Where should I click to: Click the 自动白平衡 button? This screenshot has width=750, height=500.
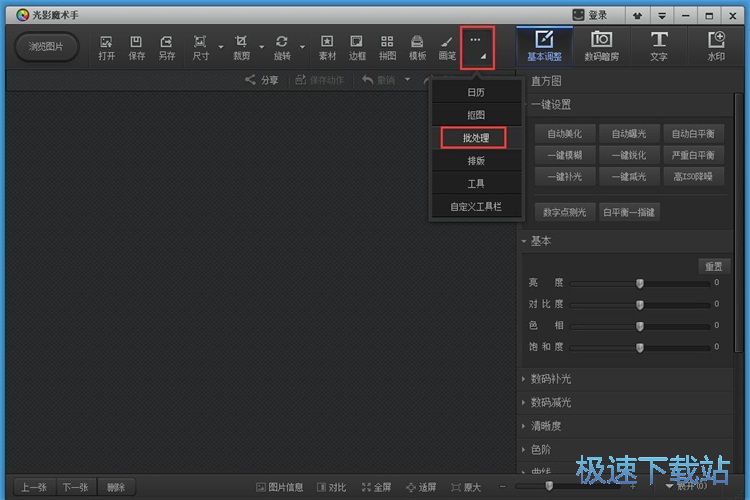(693, 134)
